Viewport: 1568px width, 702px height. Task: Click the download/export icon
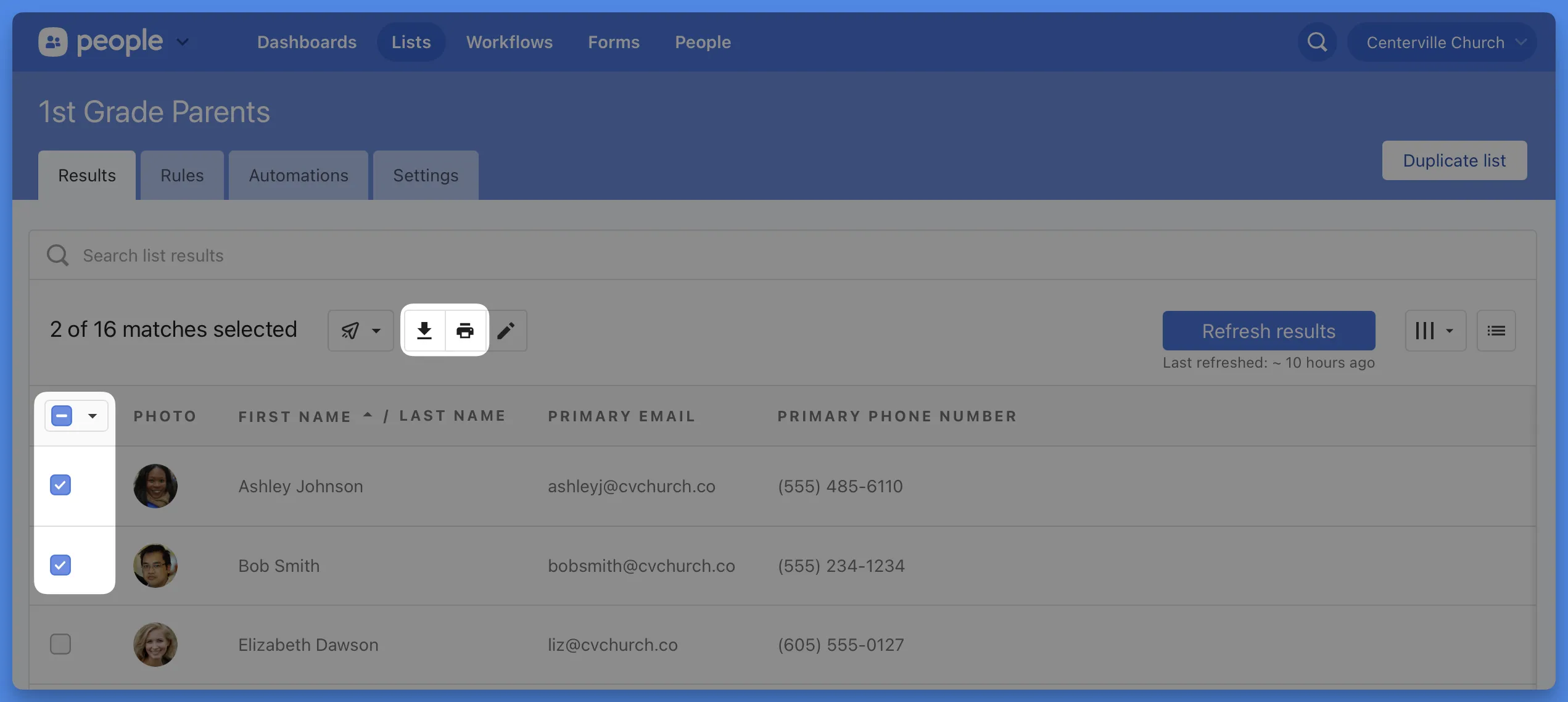(x=424, y=331)
